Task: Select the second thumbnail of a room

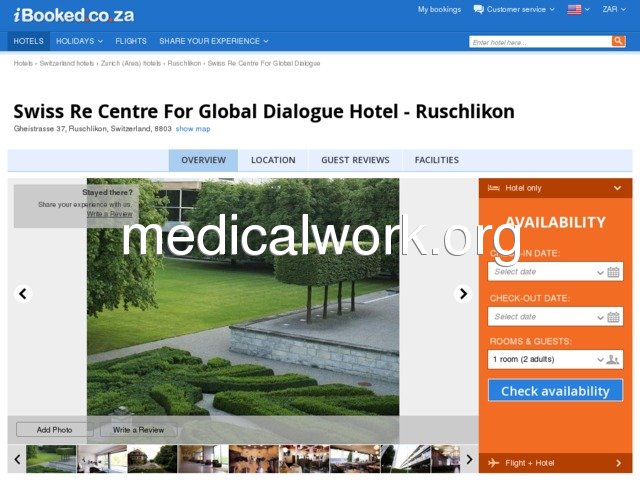Action: 102,459
